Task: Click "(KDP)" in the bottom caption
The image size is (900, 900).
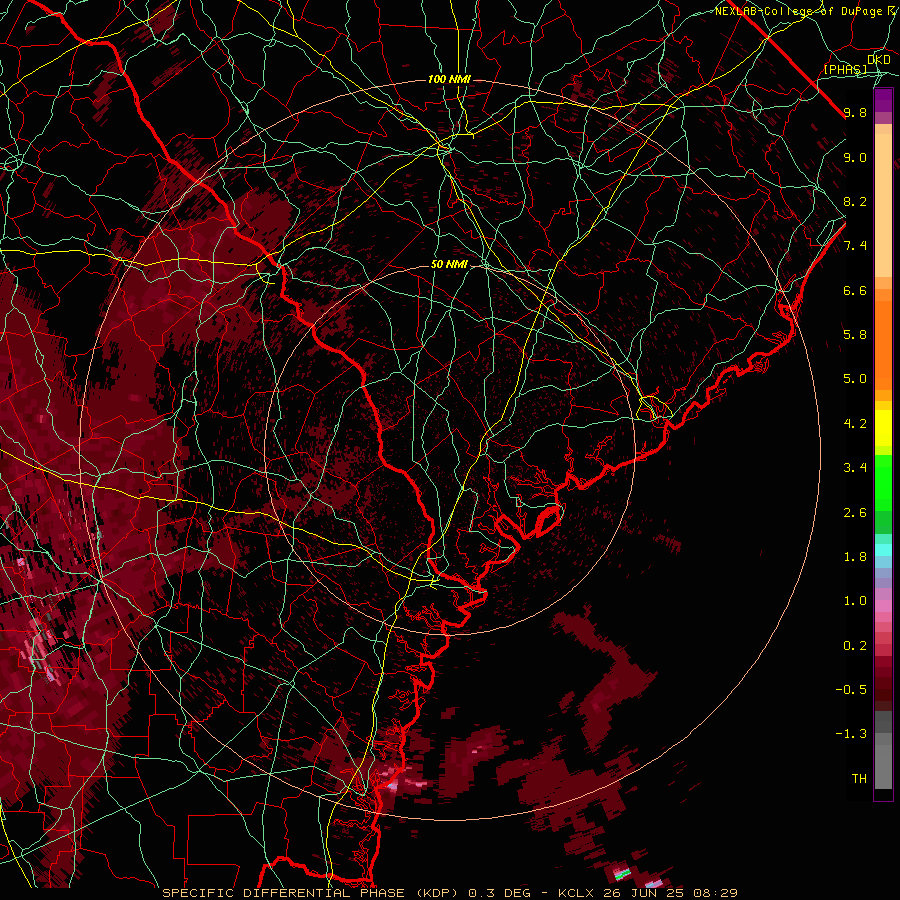Action: coord(438,893)
